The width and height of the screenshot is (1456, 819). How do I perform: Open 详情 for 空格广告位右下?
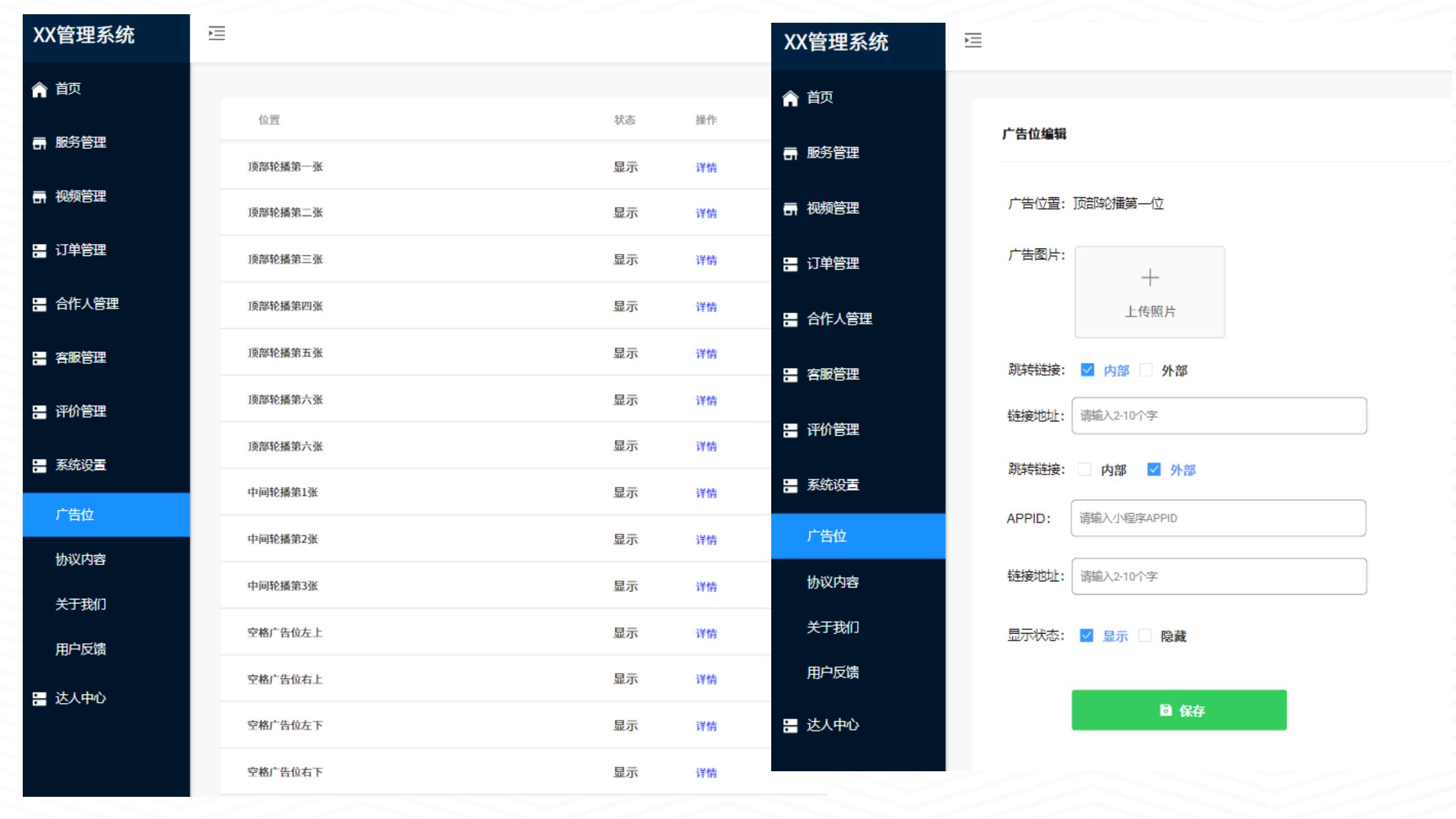click(706, 772)
